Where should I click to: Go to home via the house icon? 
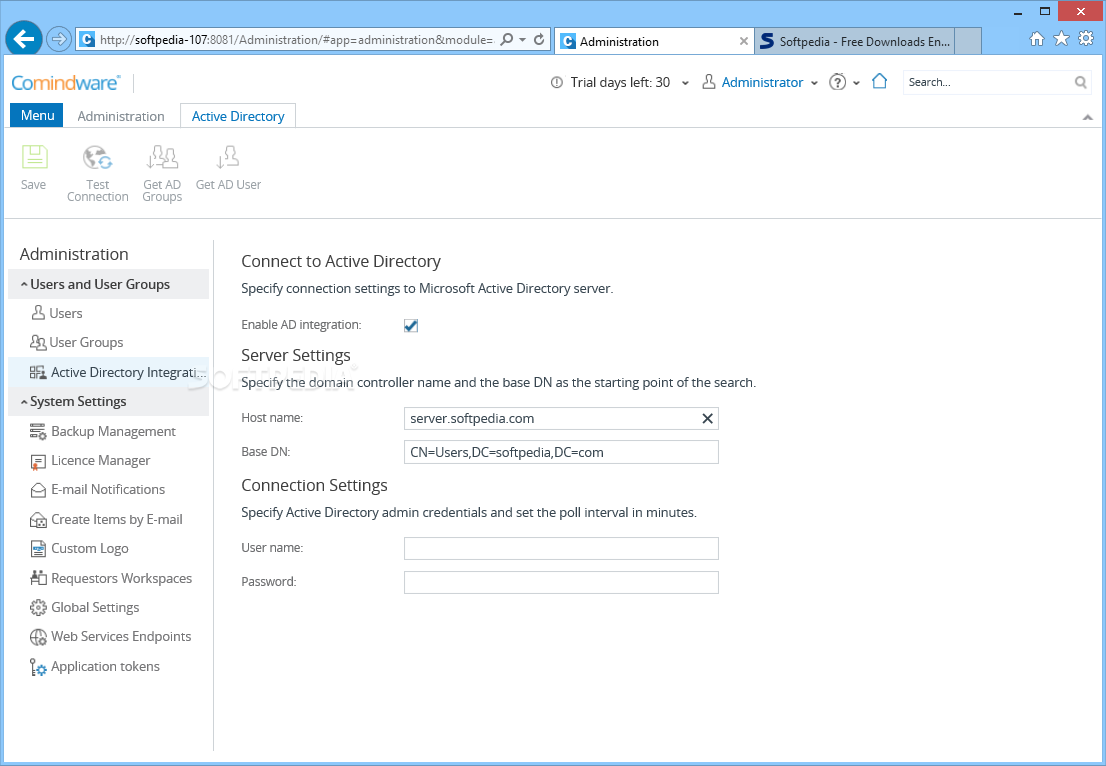click(x=879, y=81)
